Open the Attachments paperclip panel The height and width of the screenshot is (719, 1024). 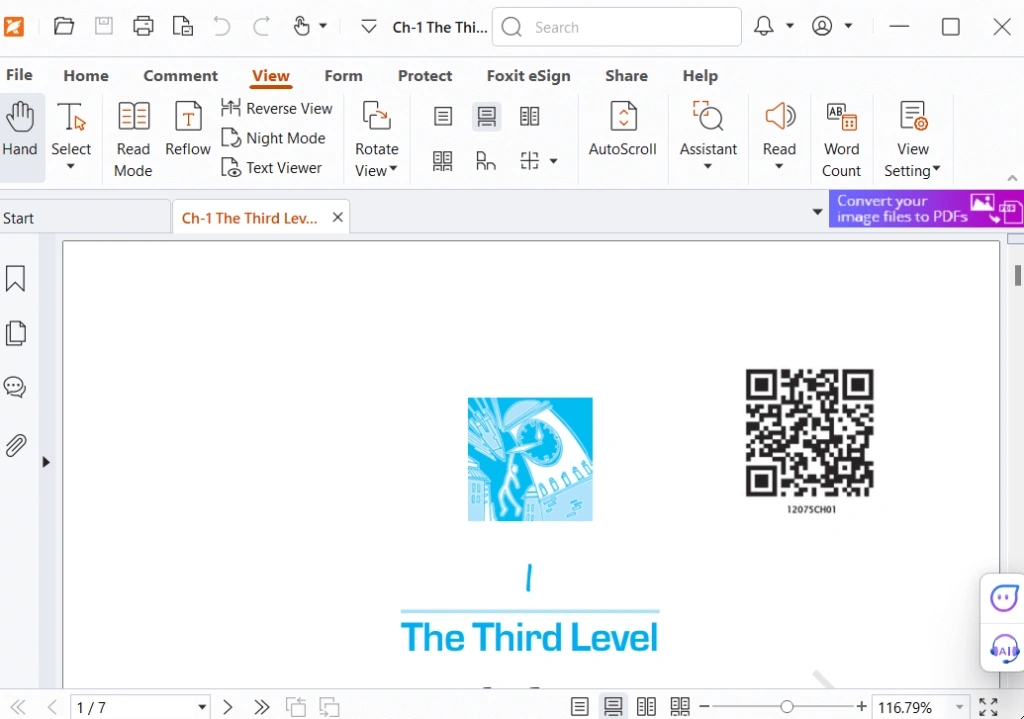pos(16,445)
